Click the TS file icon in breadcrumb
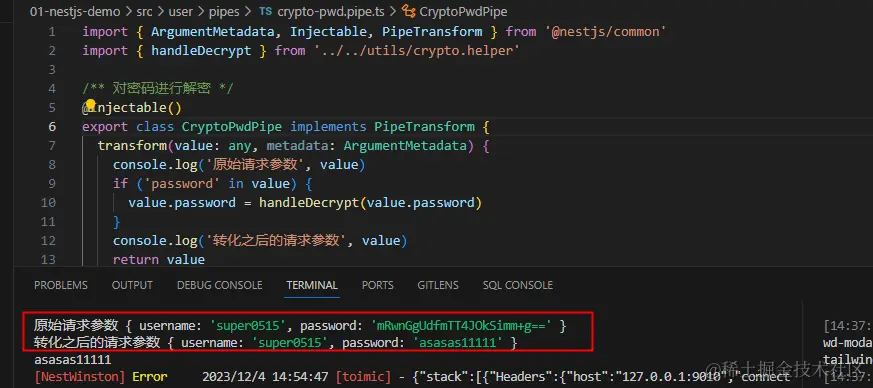 coord(266,11)
